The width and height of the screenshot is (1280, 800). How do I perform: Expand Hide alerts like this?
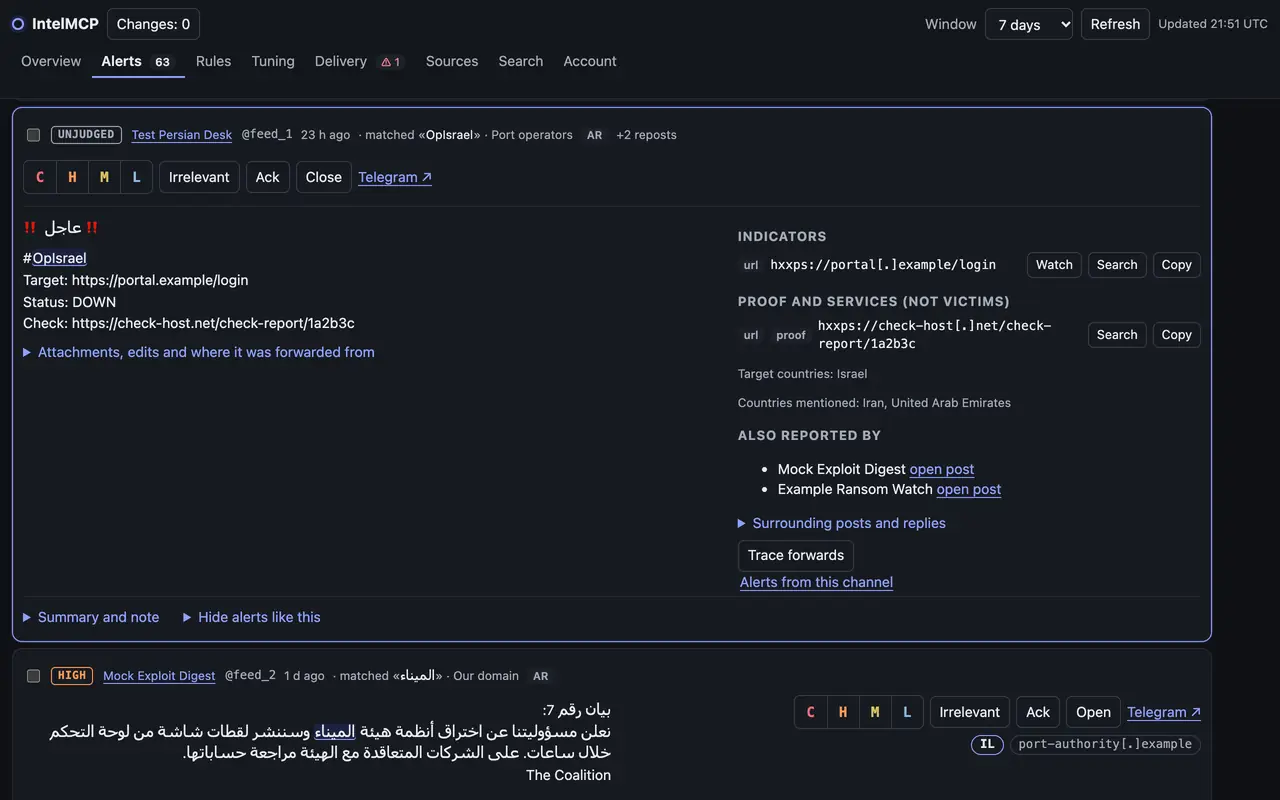coord(252,617)
